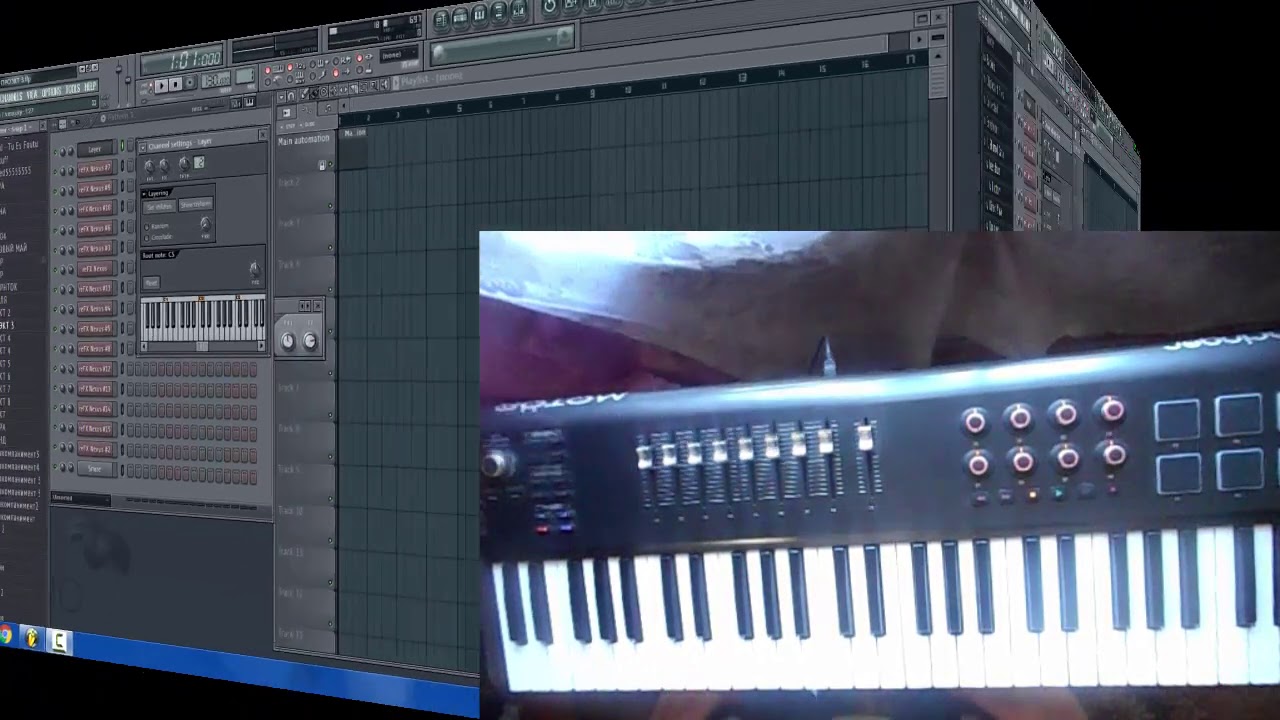Viewport: 1280px width, 720px height.
Task: Click arrow buttons on small two-knob panel
Action: pos(304,305)
